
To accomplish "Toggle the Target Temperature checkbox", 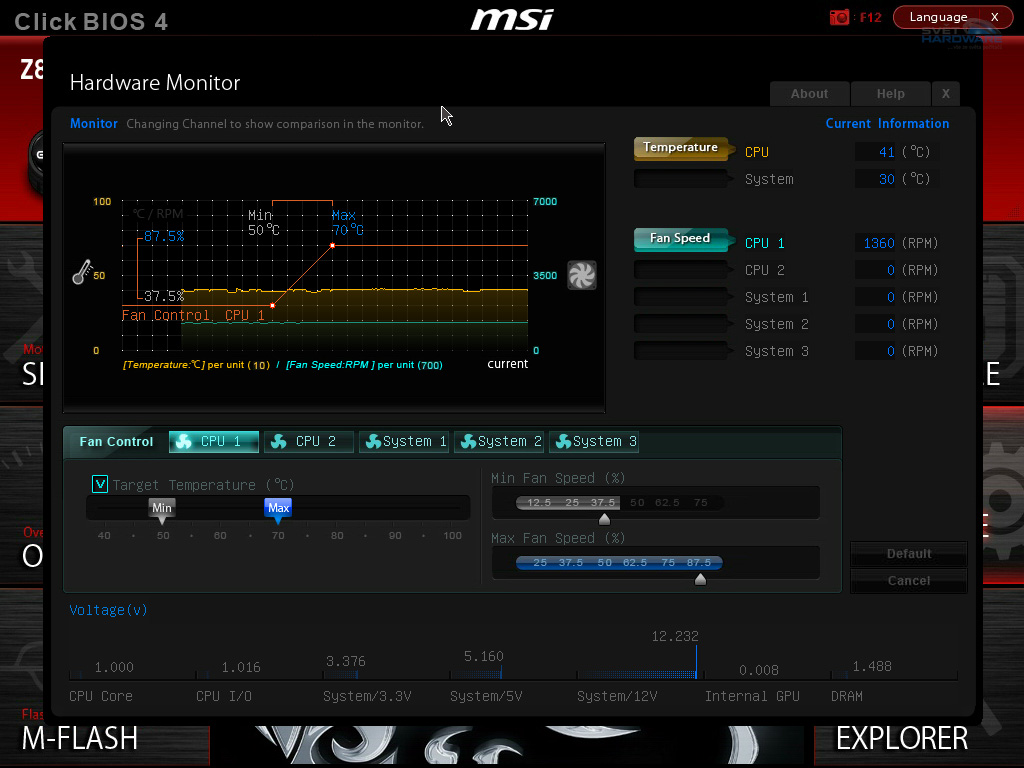I will 99,483.
